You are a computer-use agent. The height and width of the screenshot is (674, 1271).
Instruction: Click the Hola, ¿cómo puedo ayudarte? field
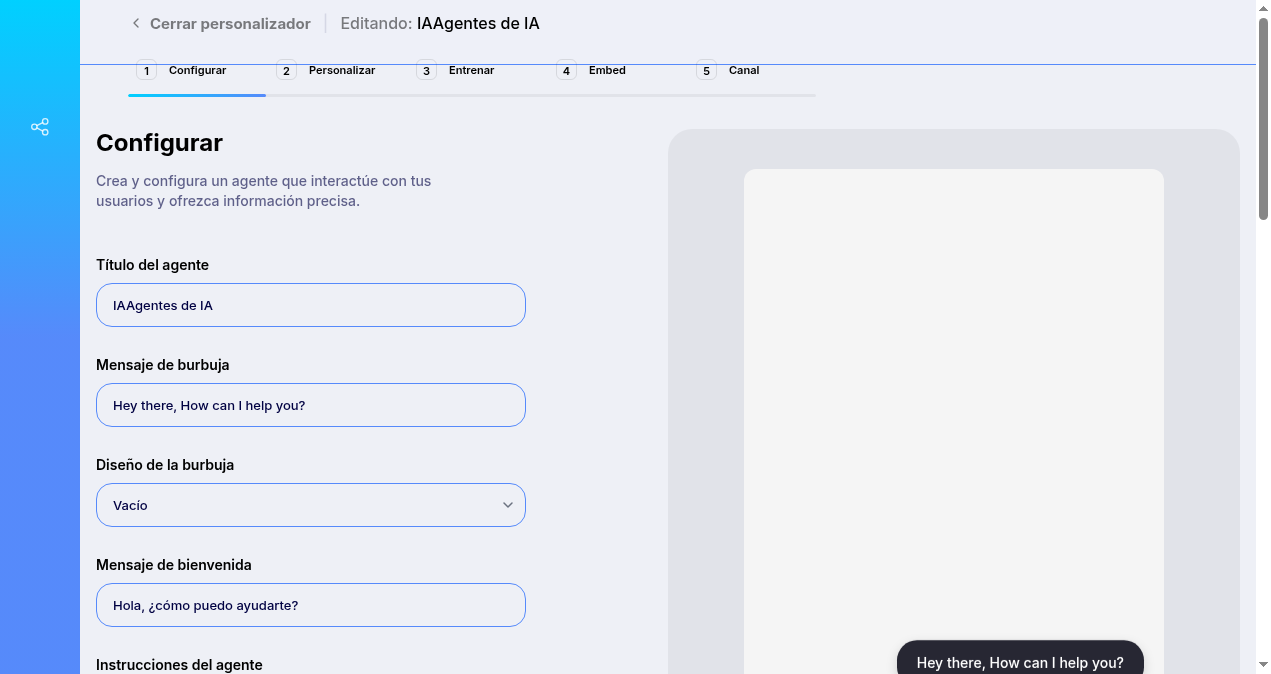[310, 605]
